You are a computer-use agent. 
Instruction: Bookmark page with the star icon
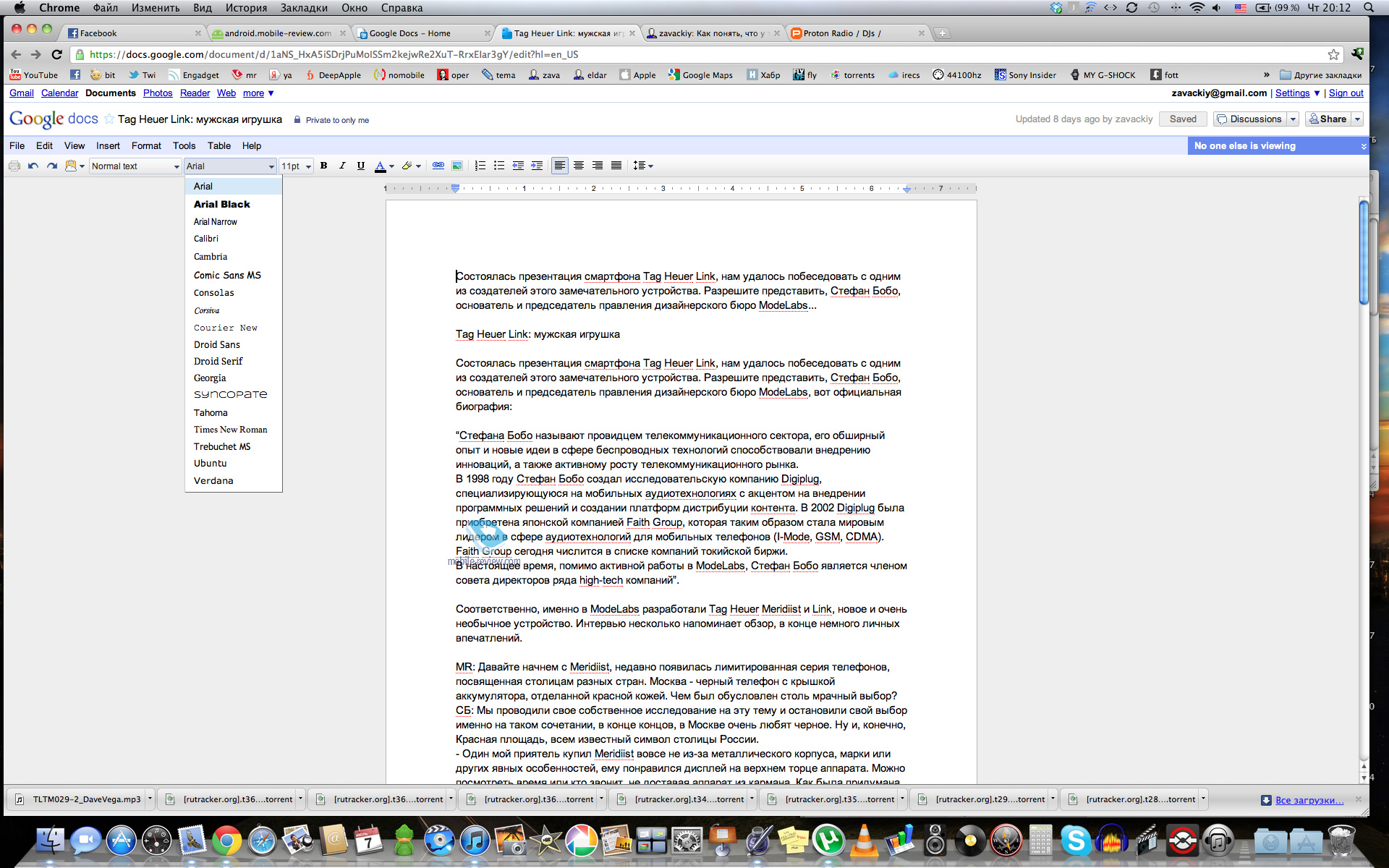coord(1333,54)
